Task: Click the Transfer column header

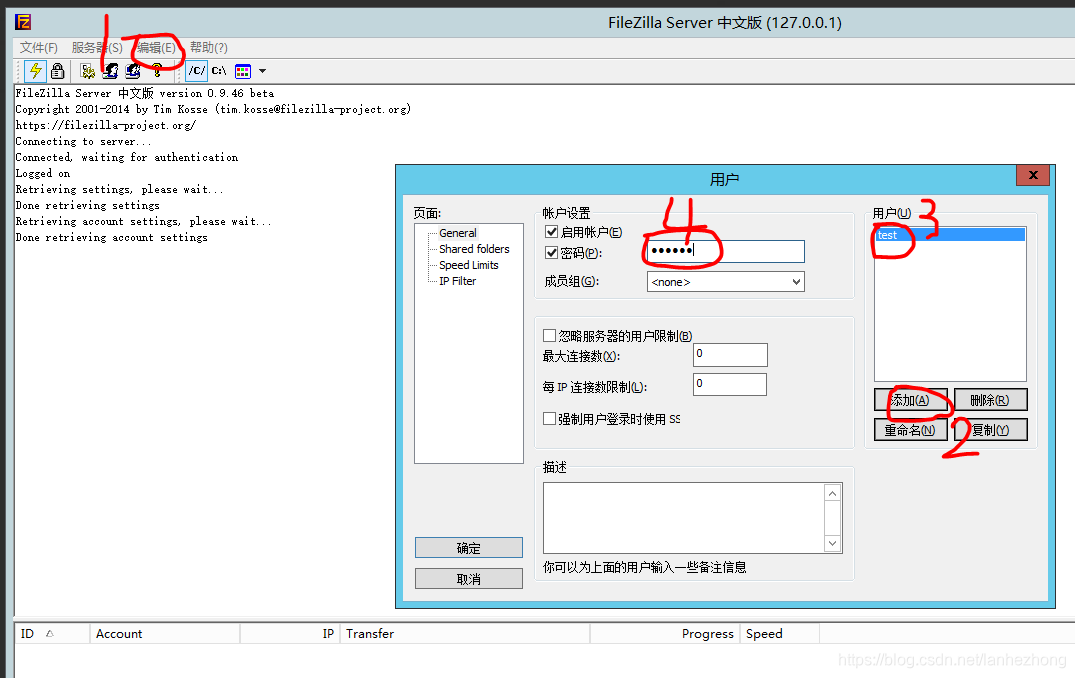Action: 465,633
